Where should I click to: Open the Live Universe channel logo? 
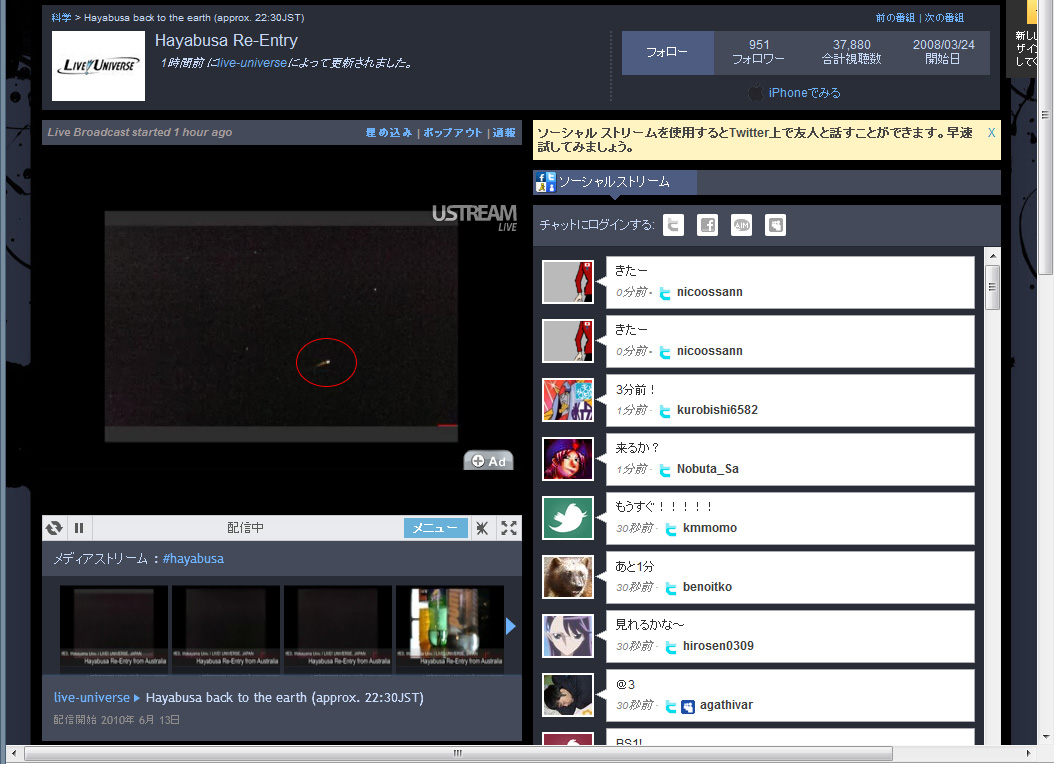[x=98, y=66]
